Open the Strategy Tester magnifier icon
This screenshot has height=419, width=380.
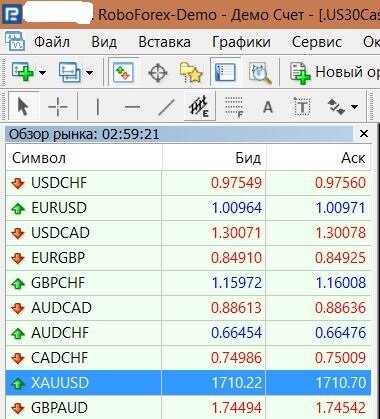tap(260, 72)
